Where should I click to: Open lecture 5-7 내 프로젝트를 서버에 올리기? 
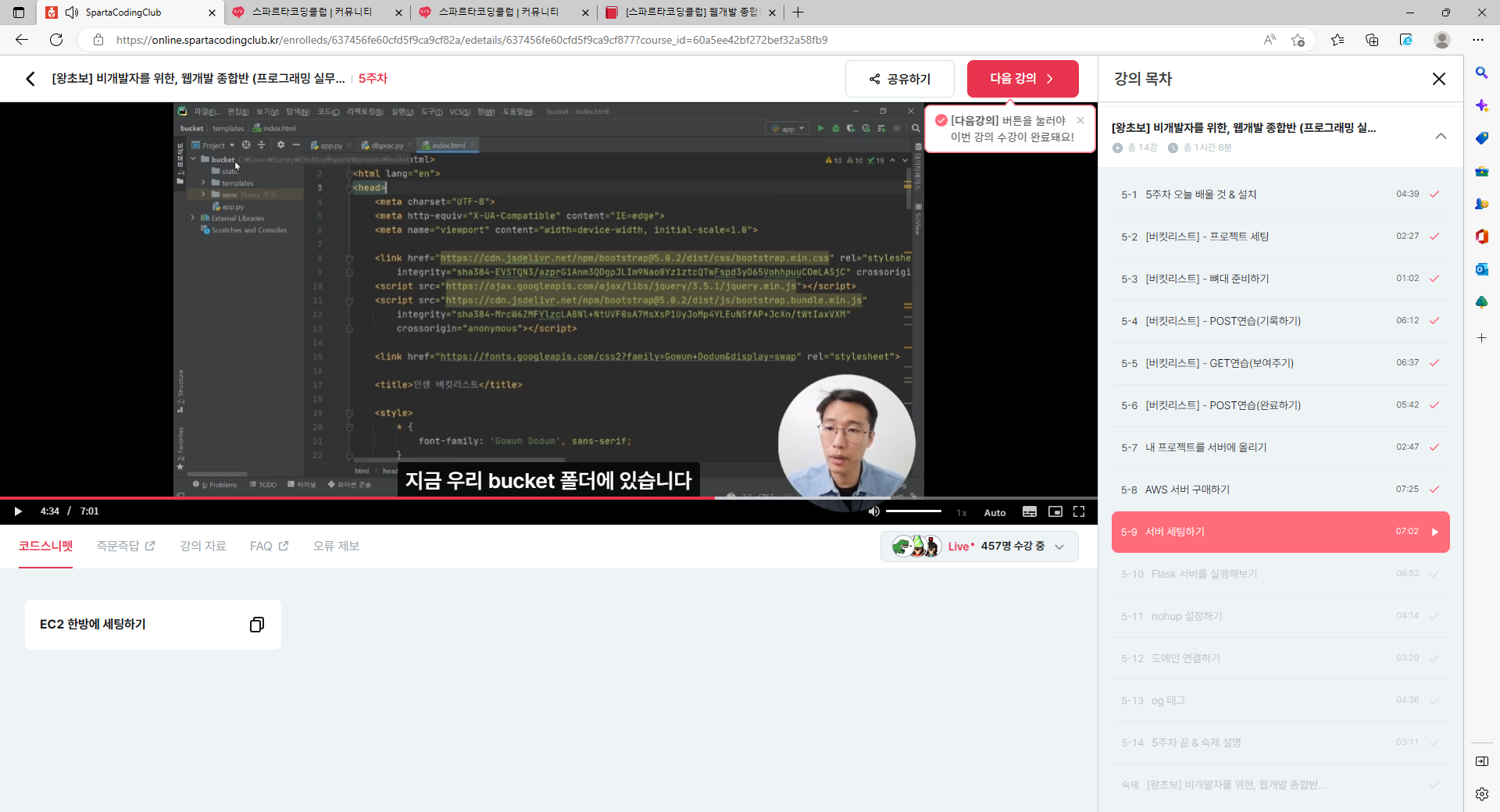click(x=1280, y=447)
